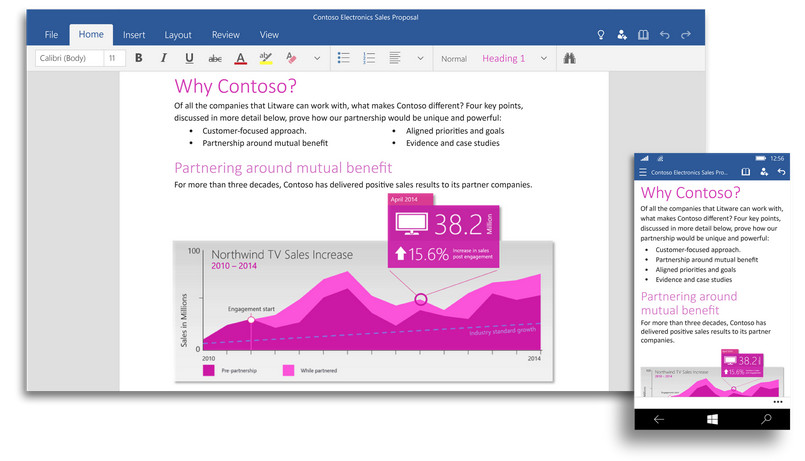
Task: Switch to the Insert tab
Action: click(x=134, y=35)
